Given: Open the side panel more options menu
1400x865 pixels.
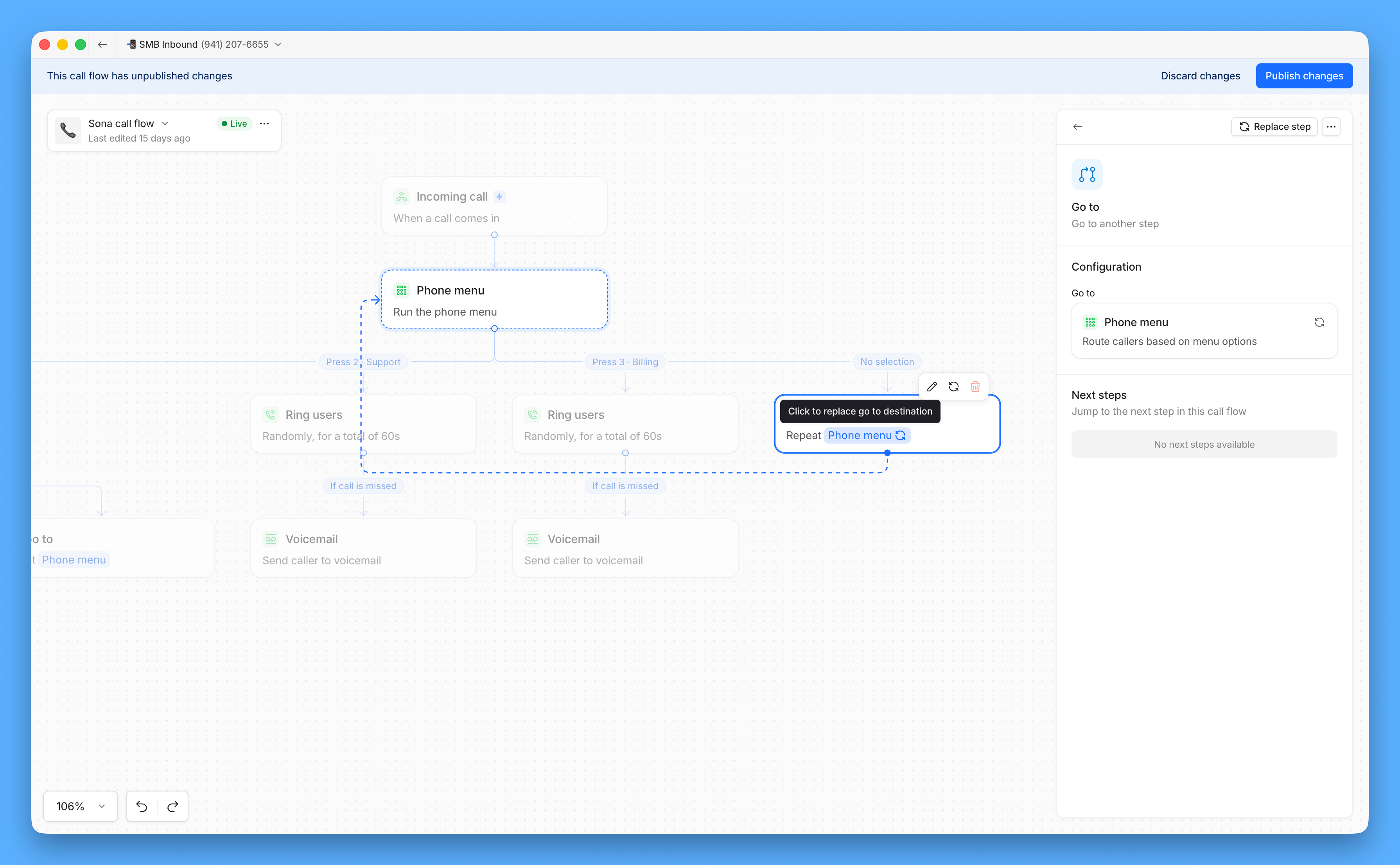Looking at the screenshot, I should pyautogui.click(x=1331, y=127).
